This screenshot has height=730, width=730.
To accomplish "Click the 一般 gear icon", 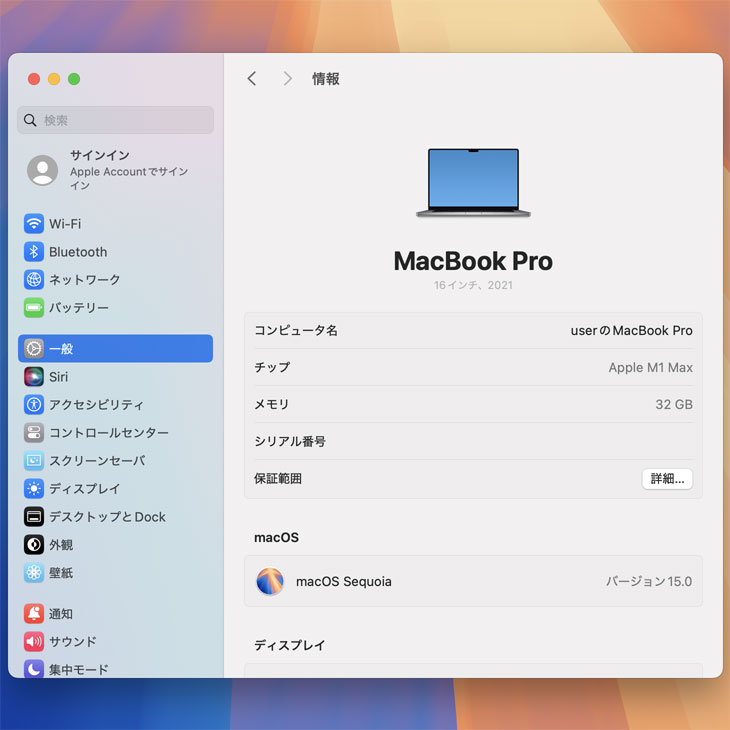I will (34, 348).
